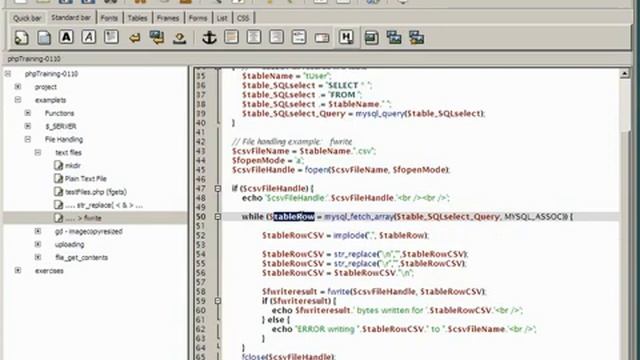Select the 'project' tree label
640x360 pixels.
45,87
